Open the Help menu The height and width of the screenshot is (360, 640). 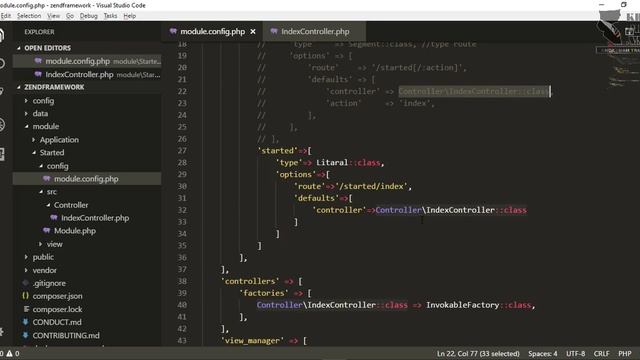(x=130, y=16)
